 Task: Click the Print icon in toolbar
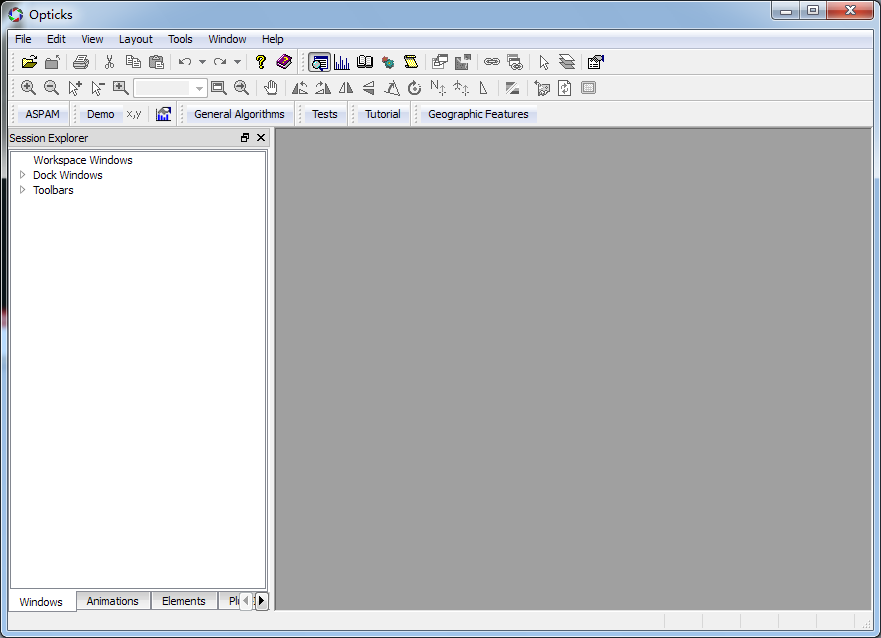(x=81, y=62)
